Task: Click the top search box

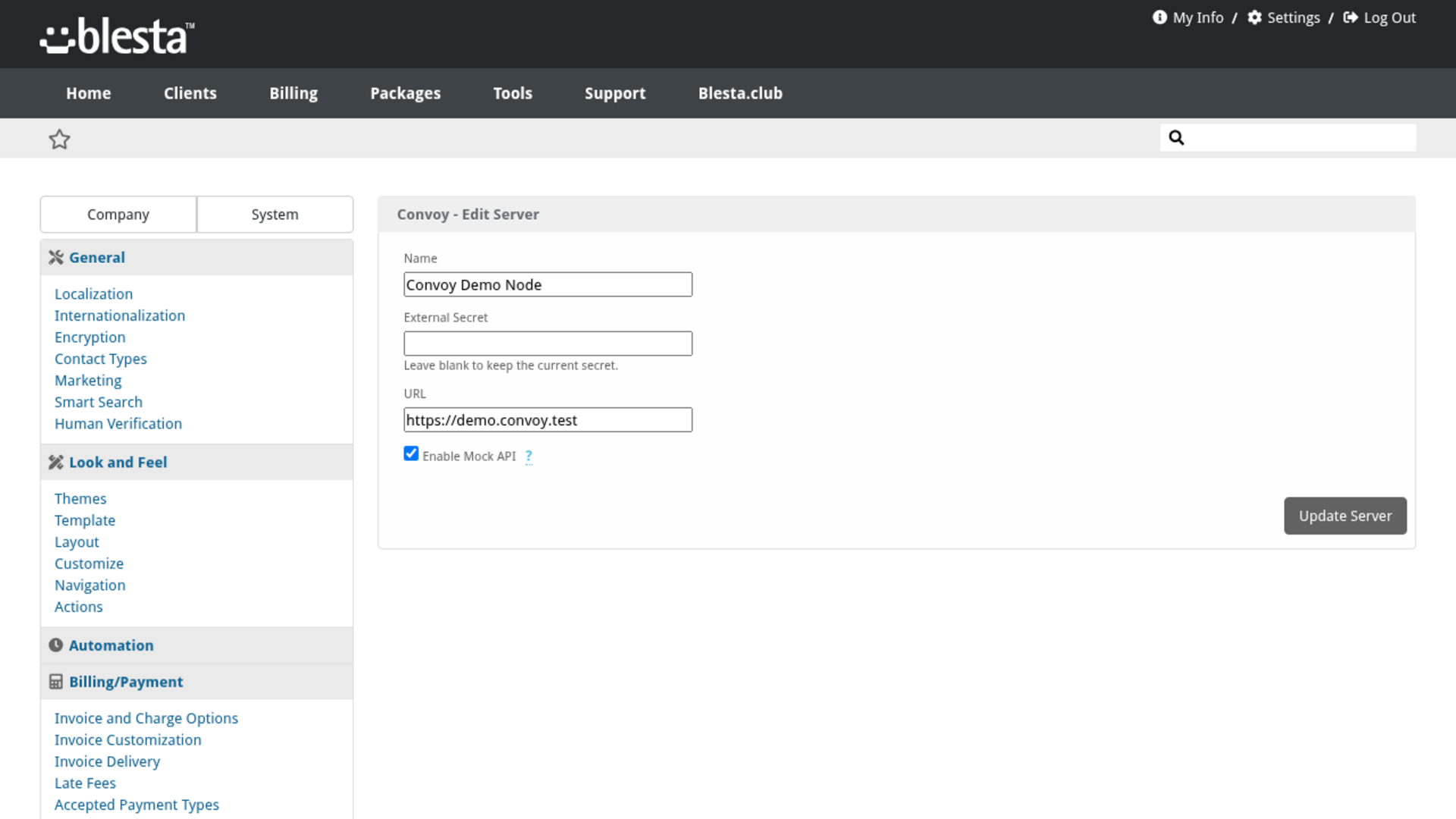Action: [x=1288, y=137]
